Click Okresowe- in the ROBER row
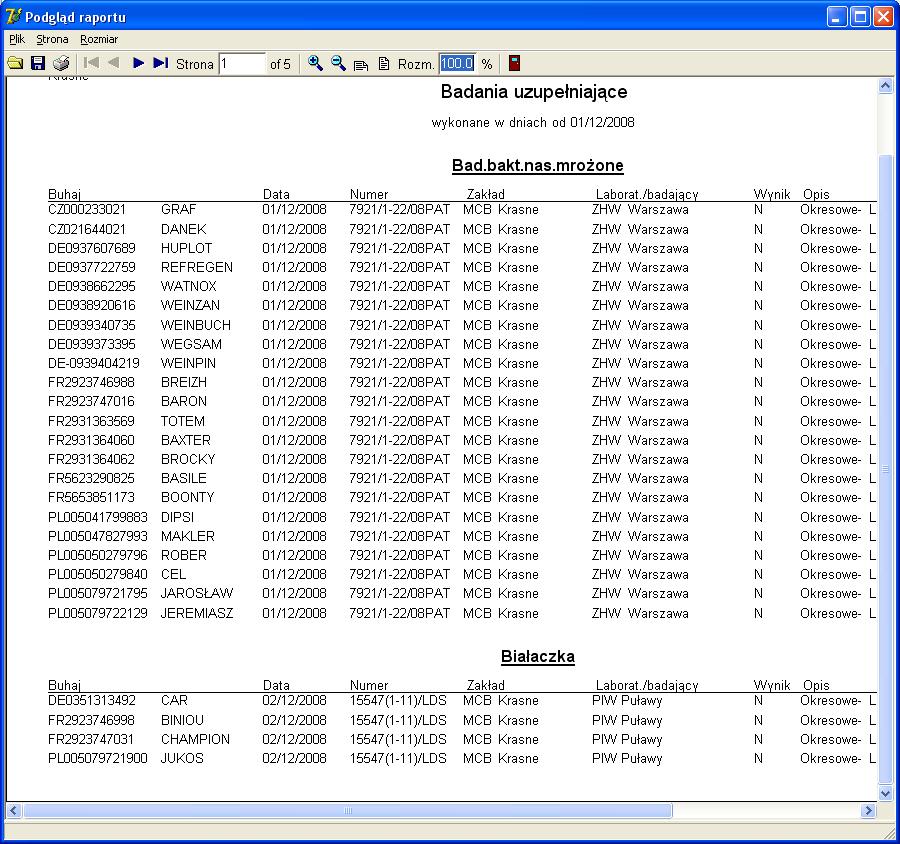 pyautogui.click(x=831, y=555)
